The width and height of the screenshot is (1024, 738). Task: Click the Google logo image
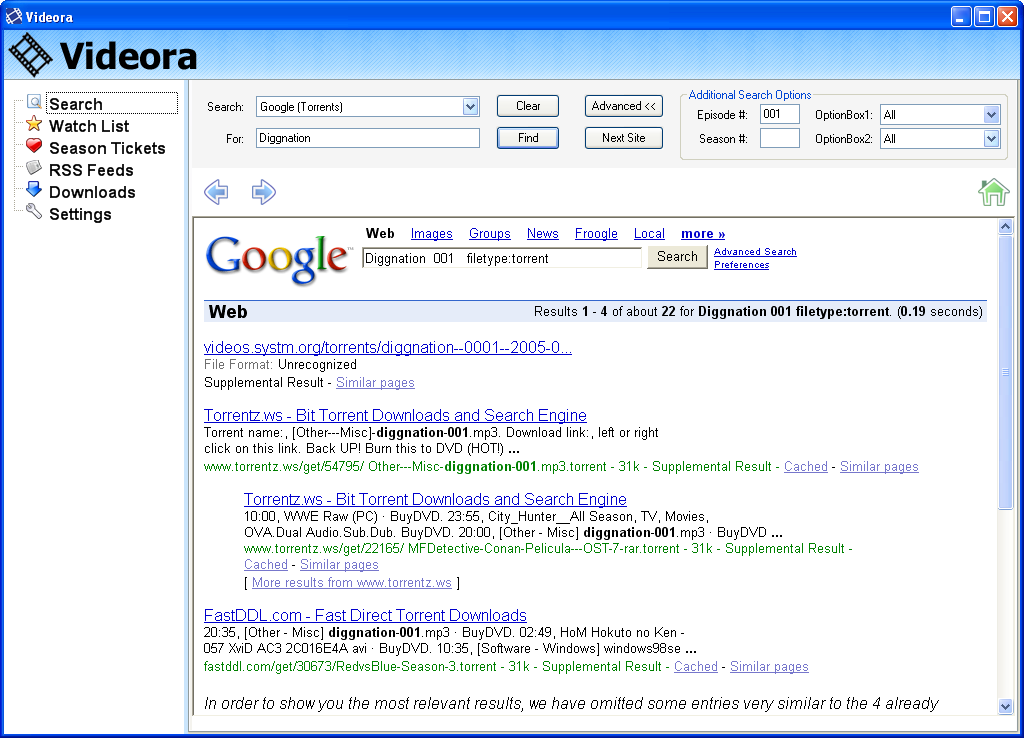point(278,259)
